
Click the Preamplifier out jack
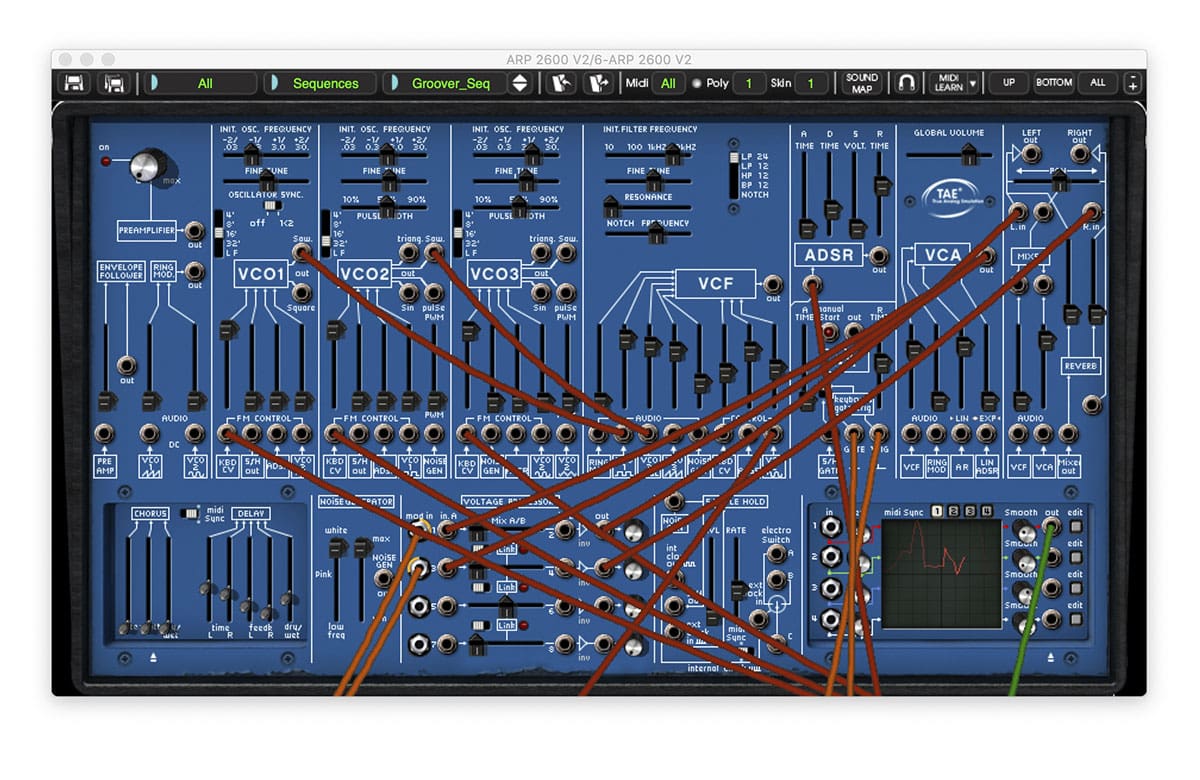coord(194,229)
